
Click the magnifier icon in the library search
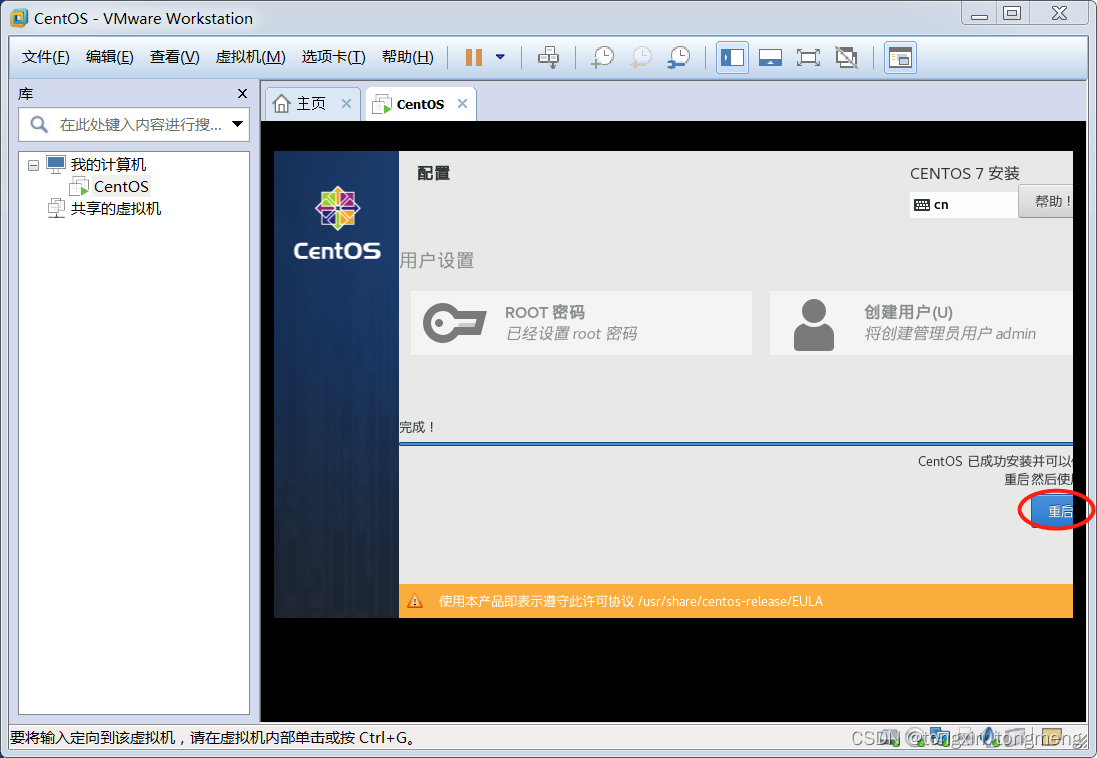tap(39, 125)
